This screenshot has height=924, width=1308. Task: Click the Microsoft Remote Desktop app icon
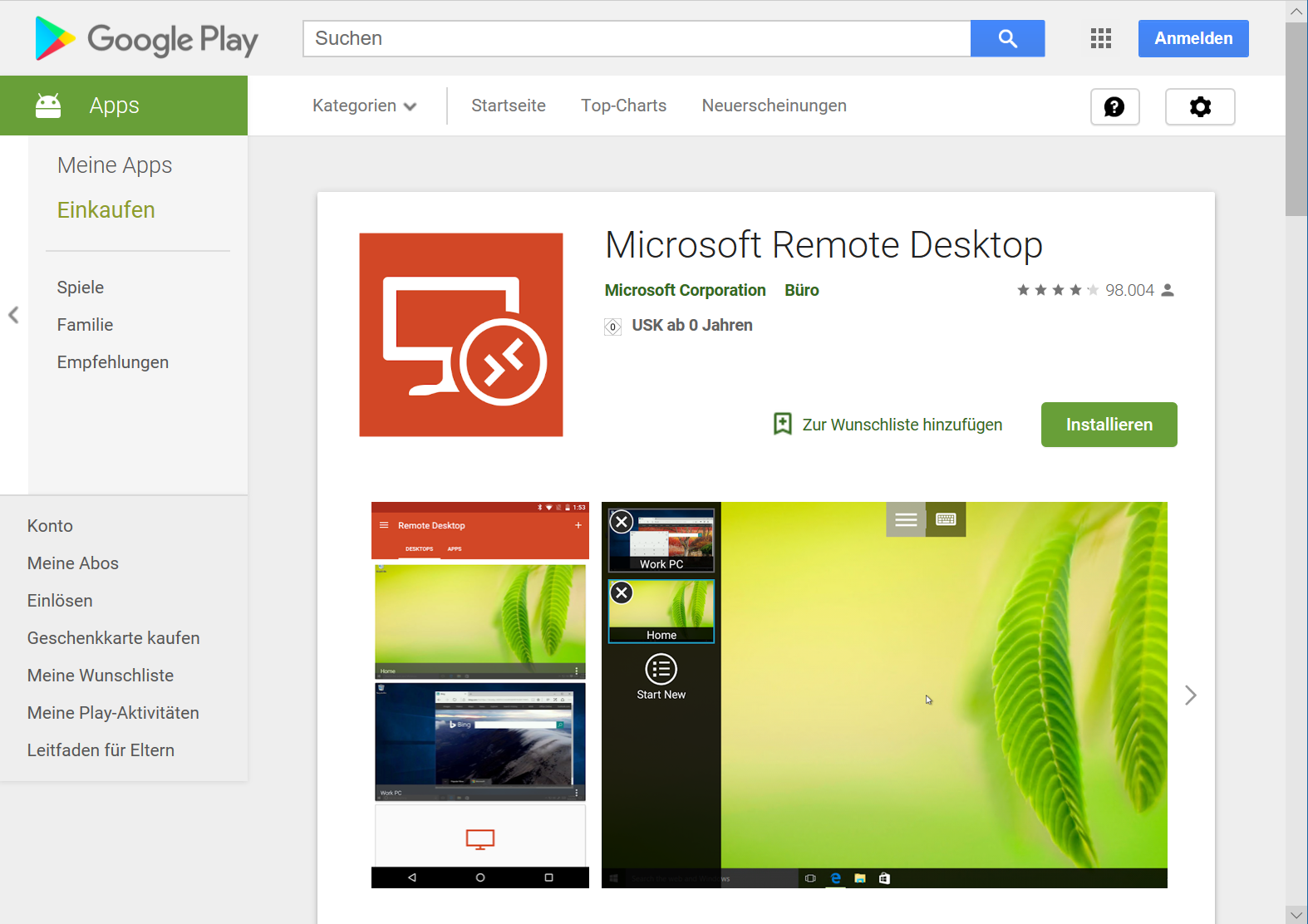click(x=461, y=335)
